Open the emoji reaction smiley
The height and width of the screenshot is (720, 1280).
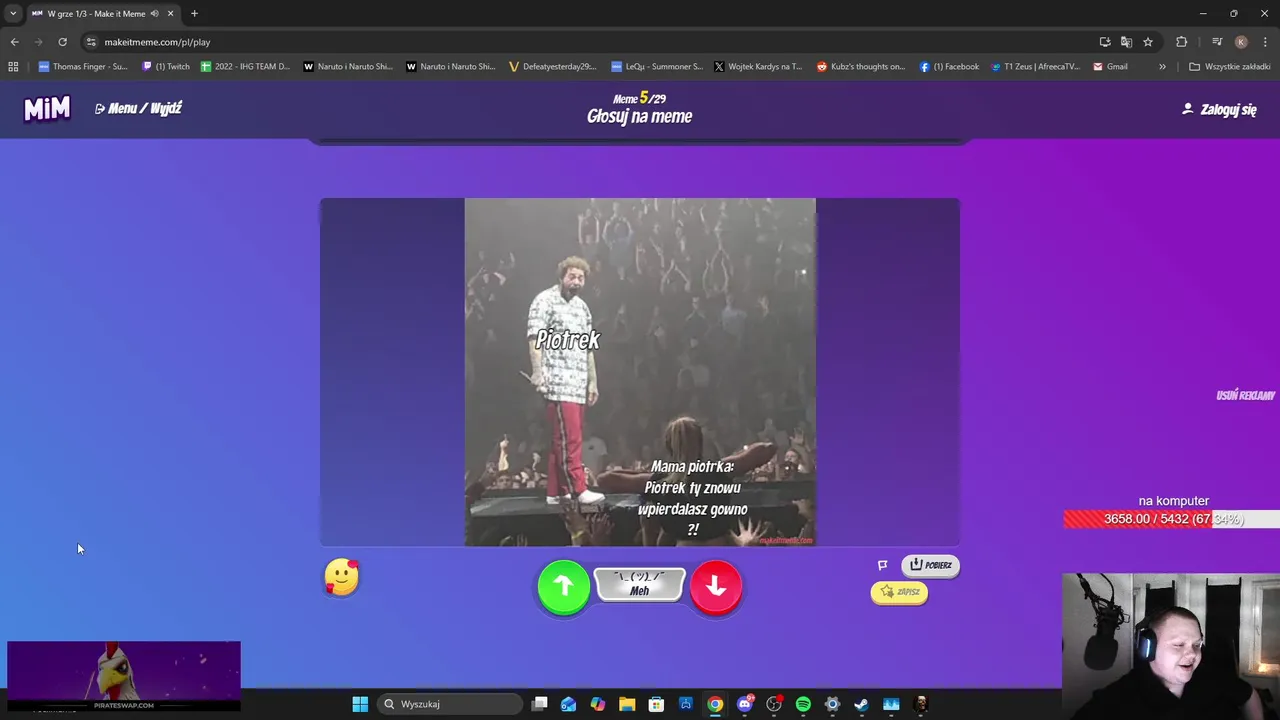[342, 577]
